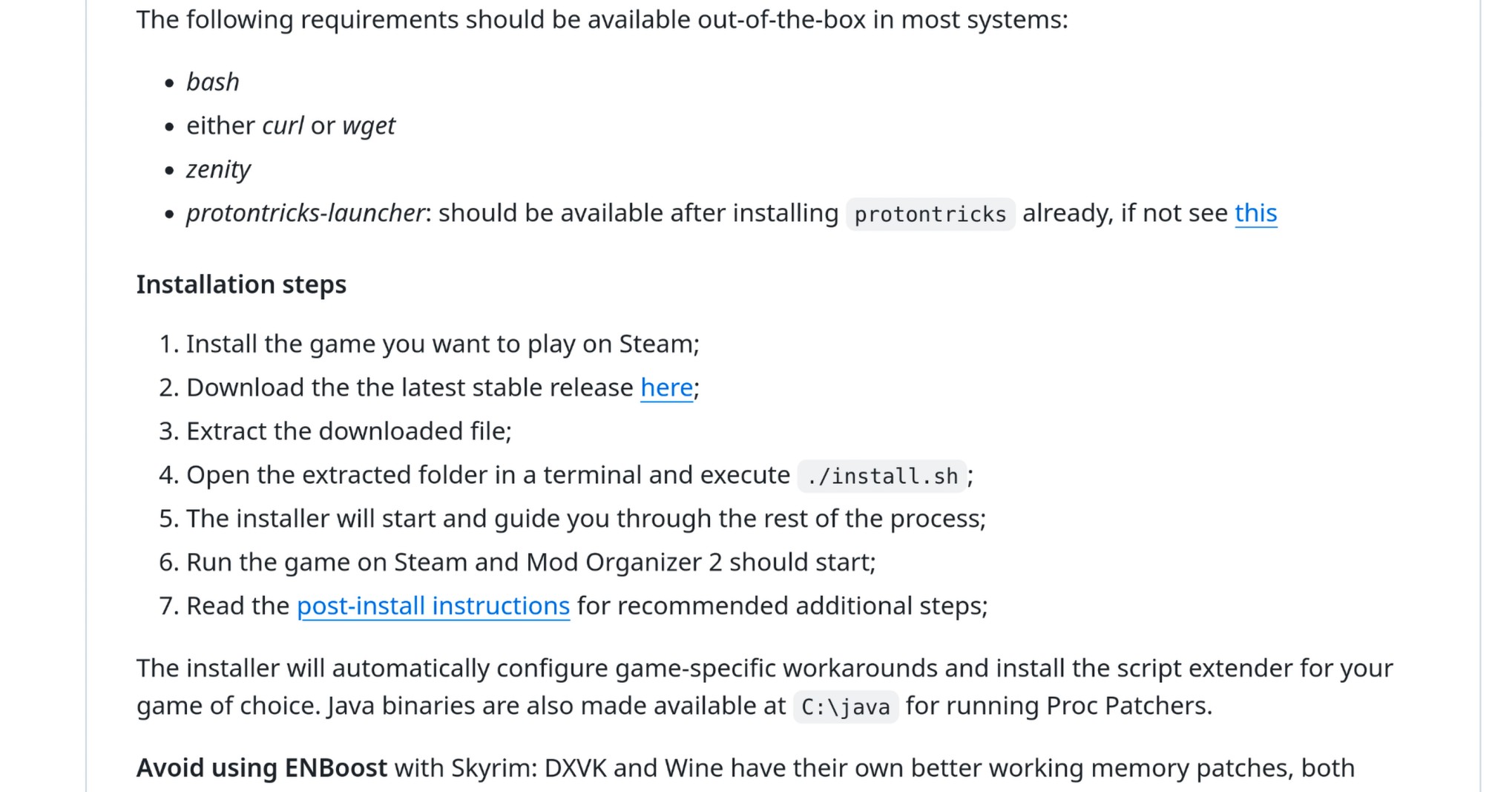Click the bold "Avoid using ENBoost" text
The image size is (1512, 792).
tap(261, 768)
